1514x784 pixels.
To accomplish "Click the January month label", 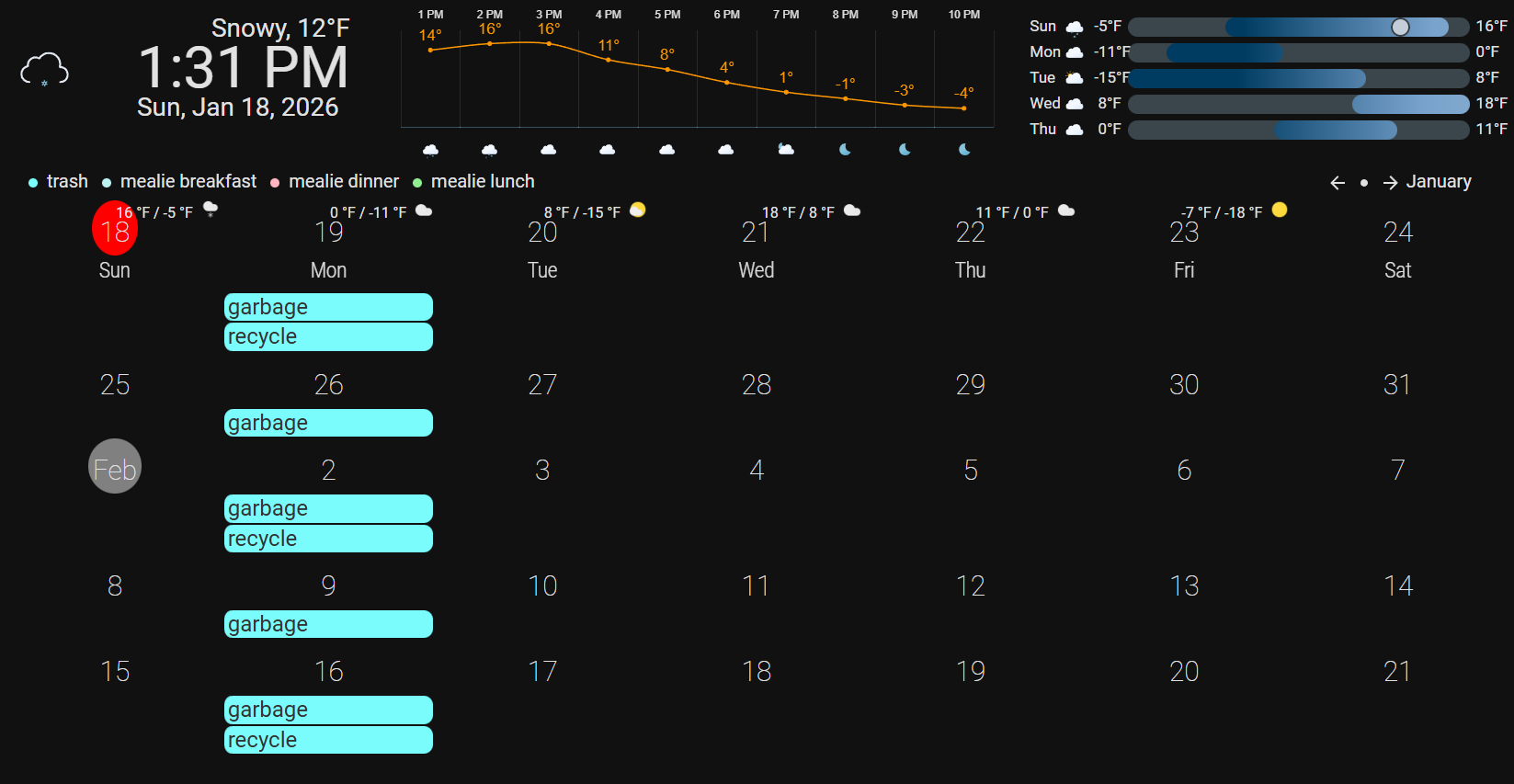I will click(x=1439, y=182).
